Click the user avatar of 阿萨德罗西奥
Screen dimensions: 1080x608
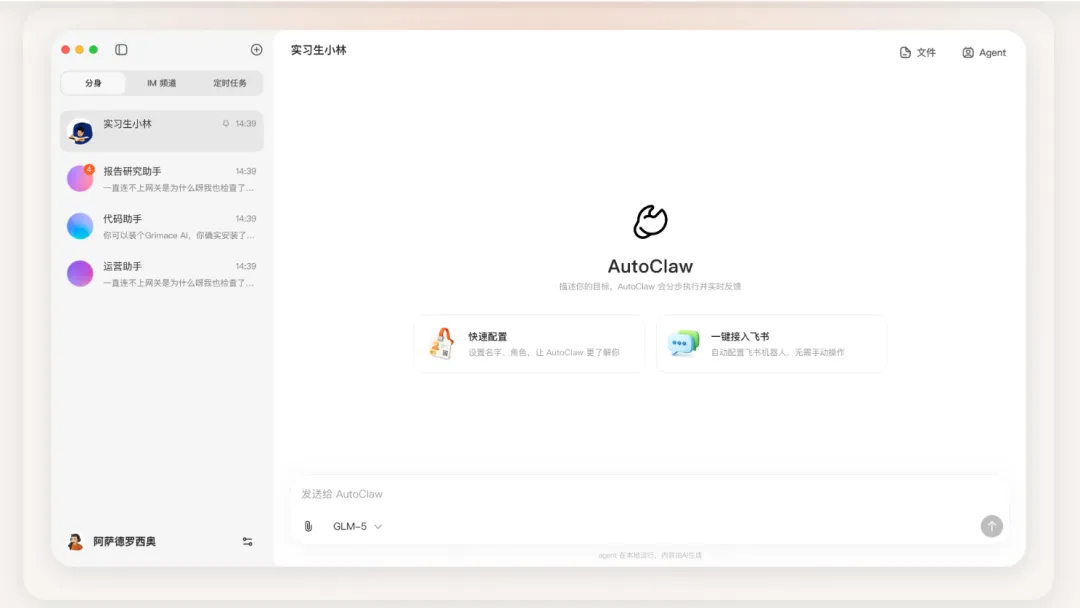click(x=75, y=542)
